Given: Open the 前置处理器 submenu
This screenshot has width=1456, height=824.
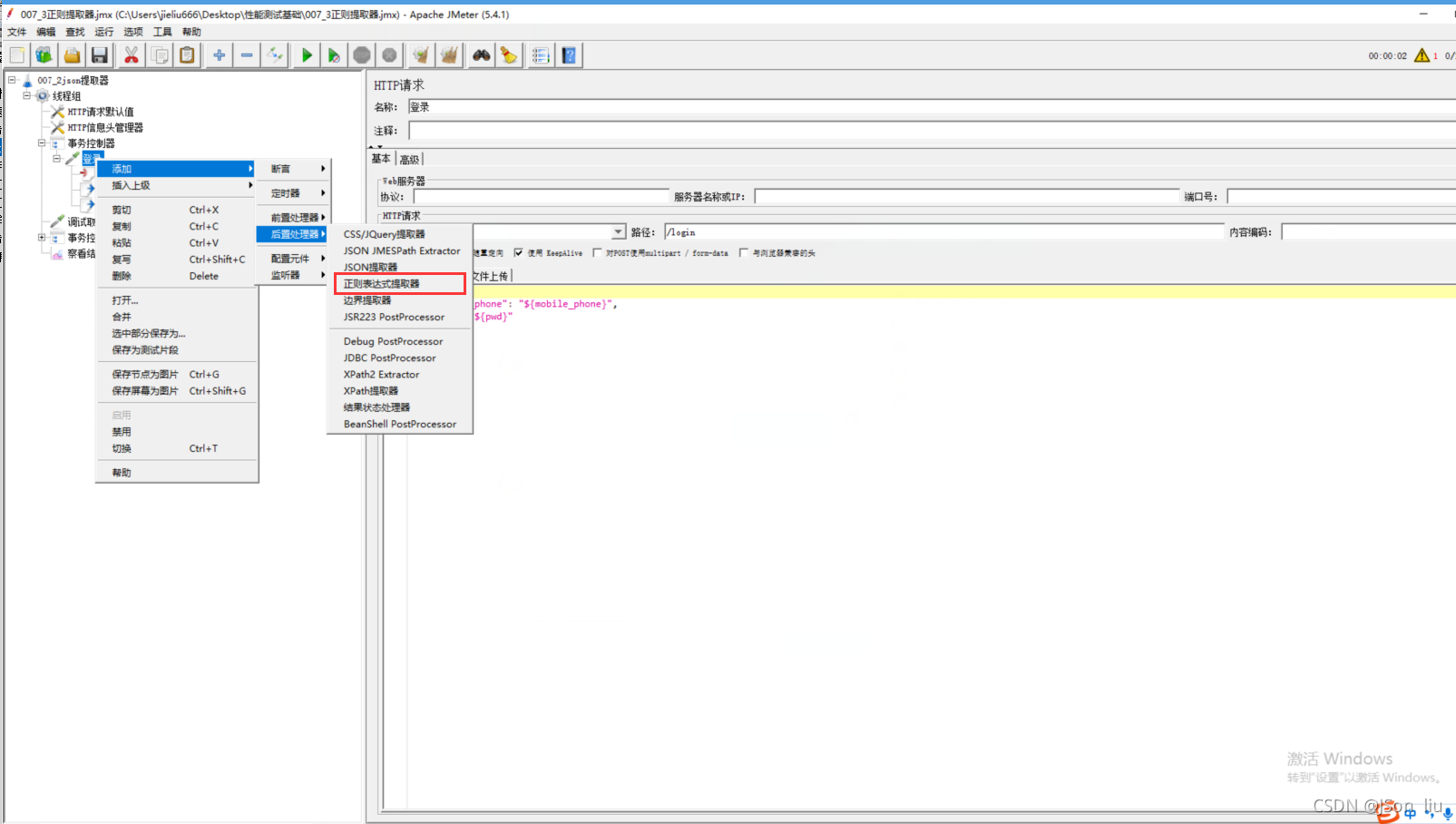Looking at the screenshot, I should [293, 218].
